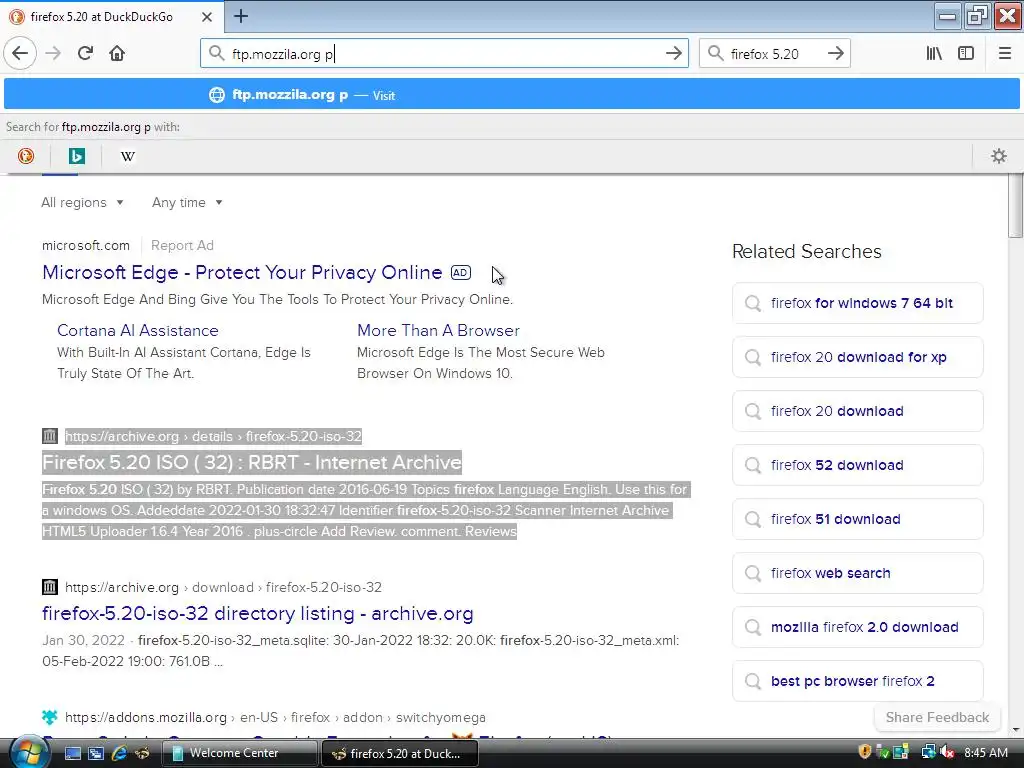Search related 'firefox for windows 7 64 bit'
Screen dimensions: 1024x768
pos(857,303)
